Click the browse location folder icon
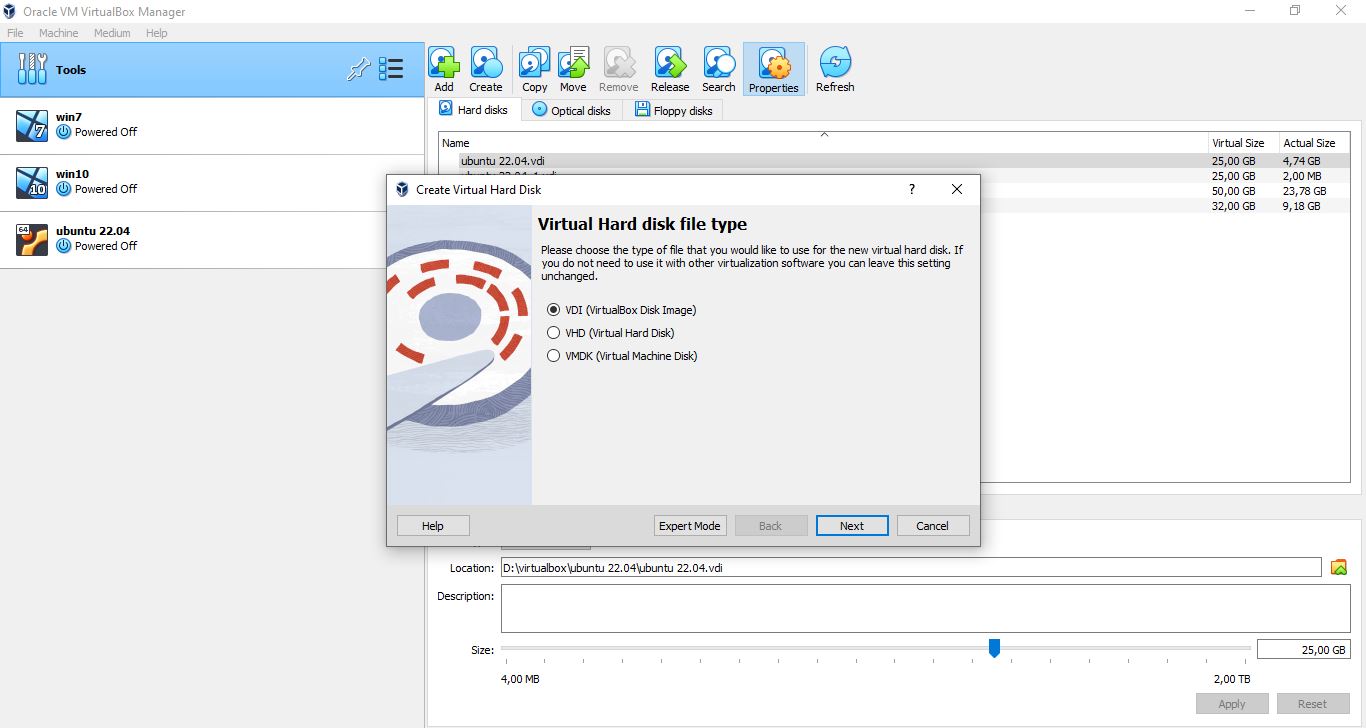Screen dimensions: 1366x728 coord(1339,567)
